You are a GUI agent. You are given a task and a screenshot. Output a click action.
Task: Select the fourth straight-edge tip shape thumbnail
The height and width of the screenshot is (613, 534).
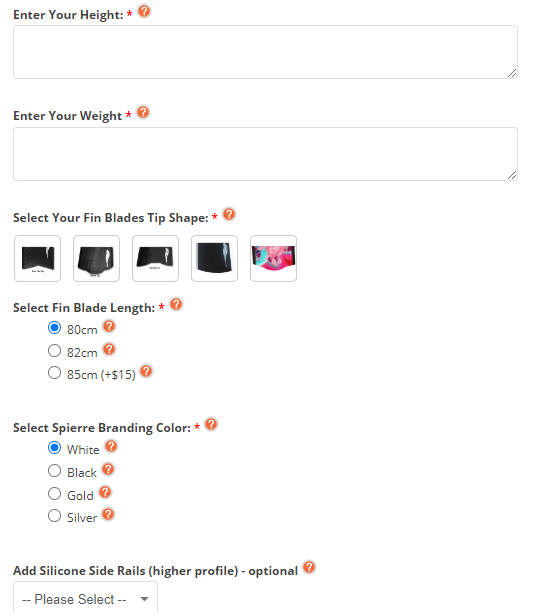pos(214,258)
